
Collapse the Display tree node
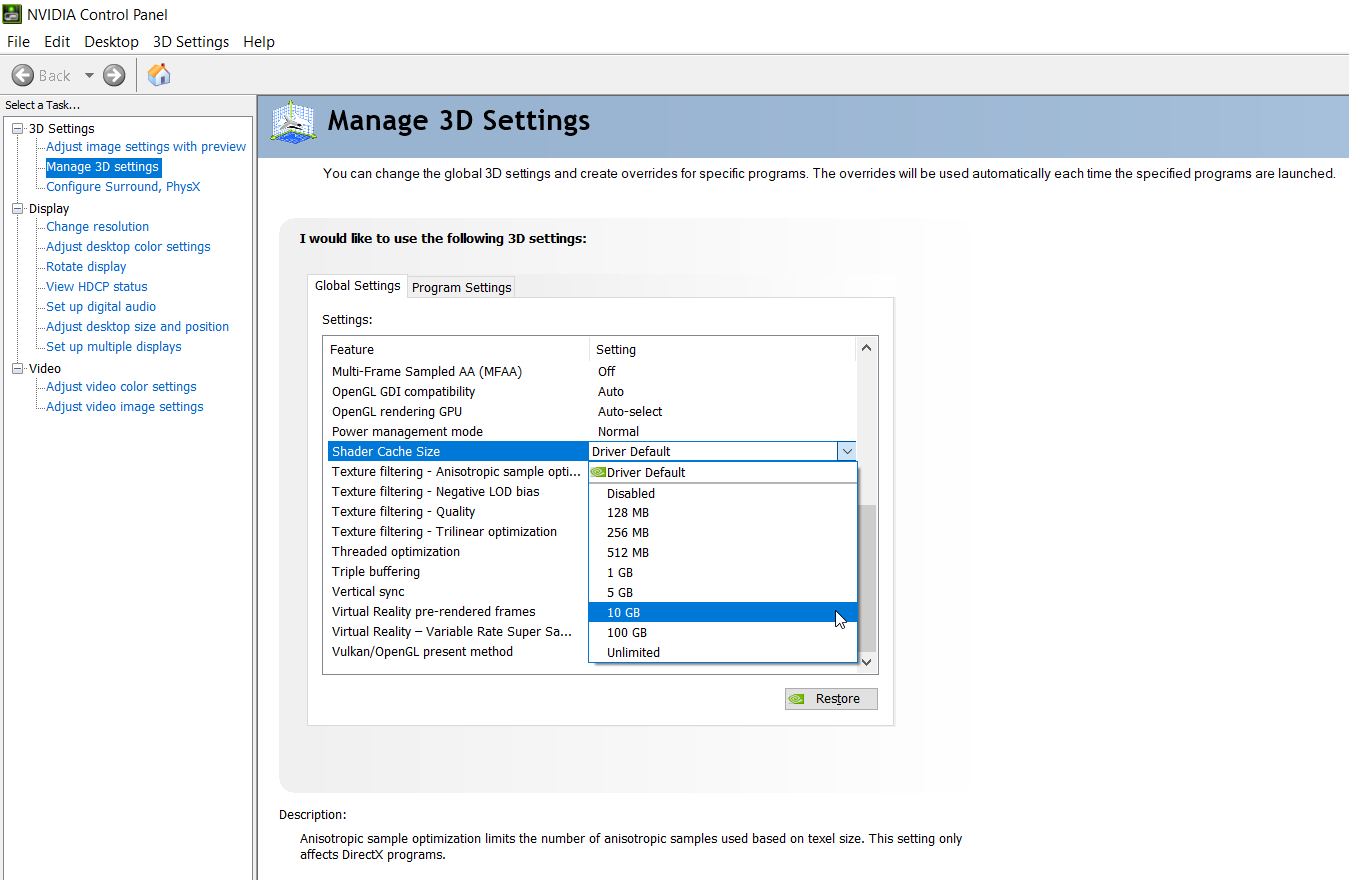click(17, 208)
